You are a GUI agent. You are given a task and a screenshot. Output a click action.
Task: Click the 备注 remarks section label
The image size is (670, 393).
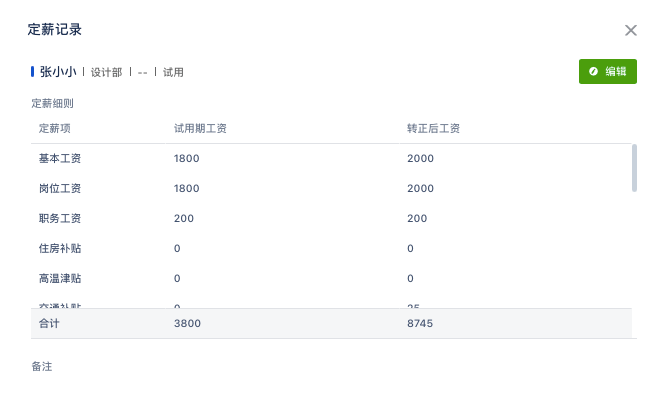[42, 367]
